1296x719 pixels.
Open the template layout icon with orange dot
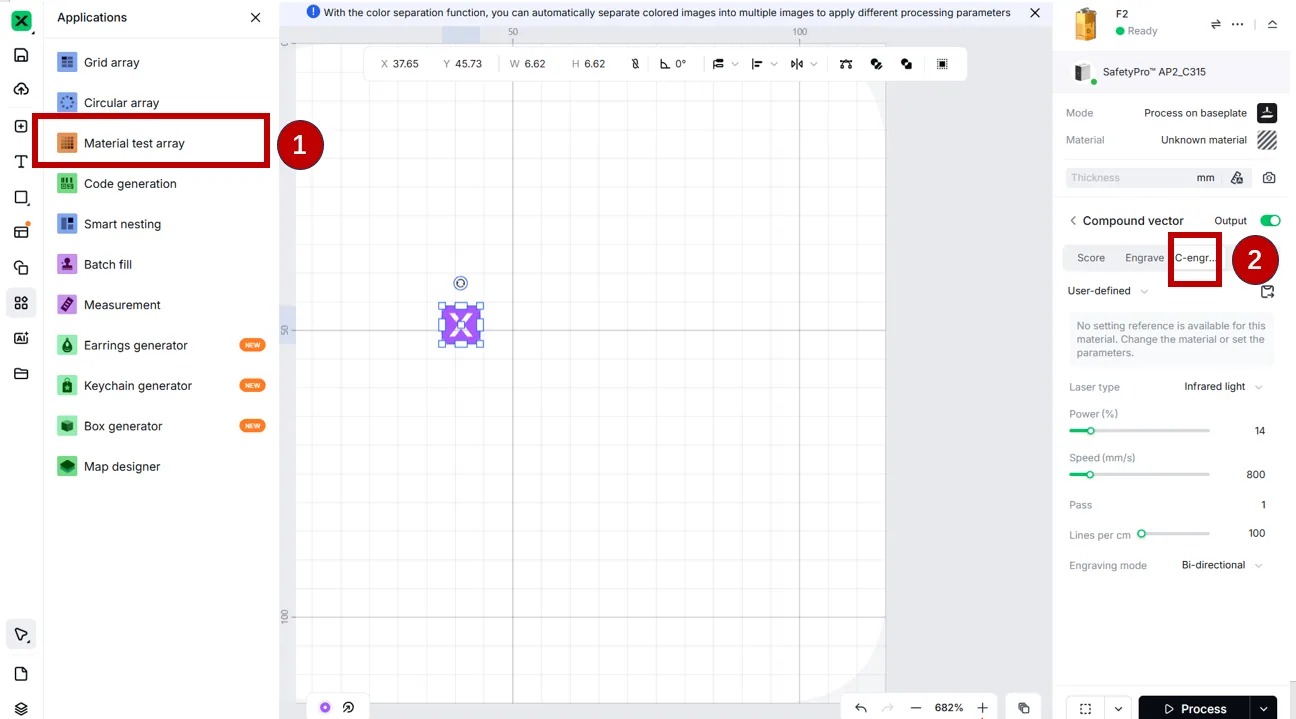click(x=21, y=231)
